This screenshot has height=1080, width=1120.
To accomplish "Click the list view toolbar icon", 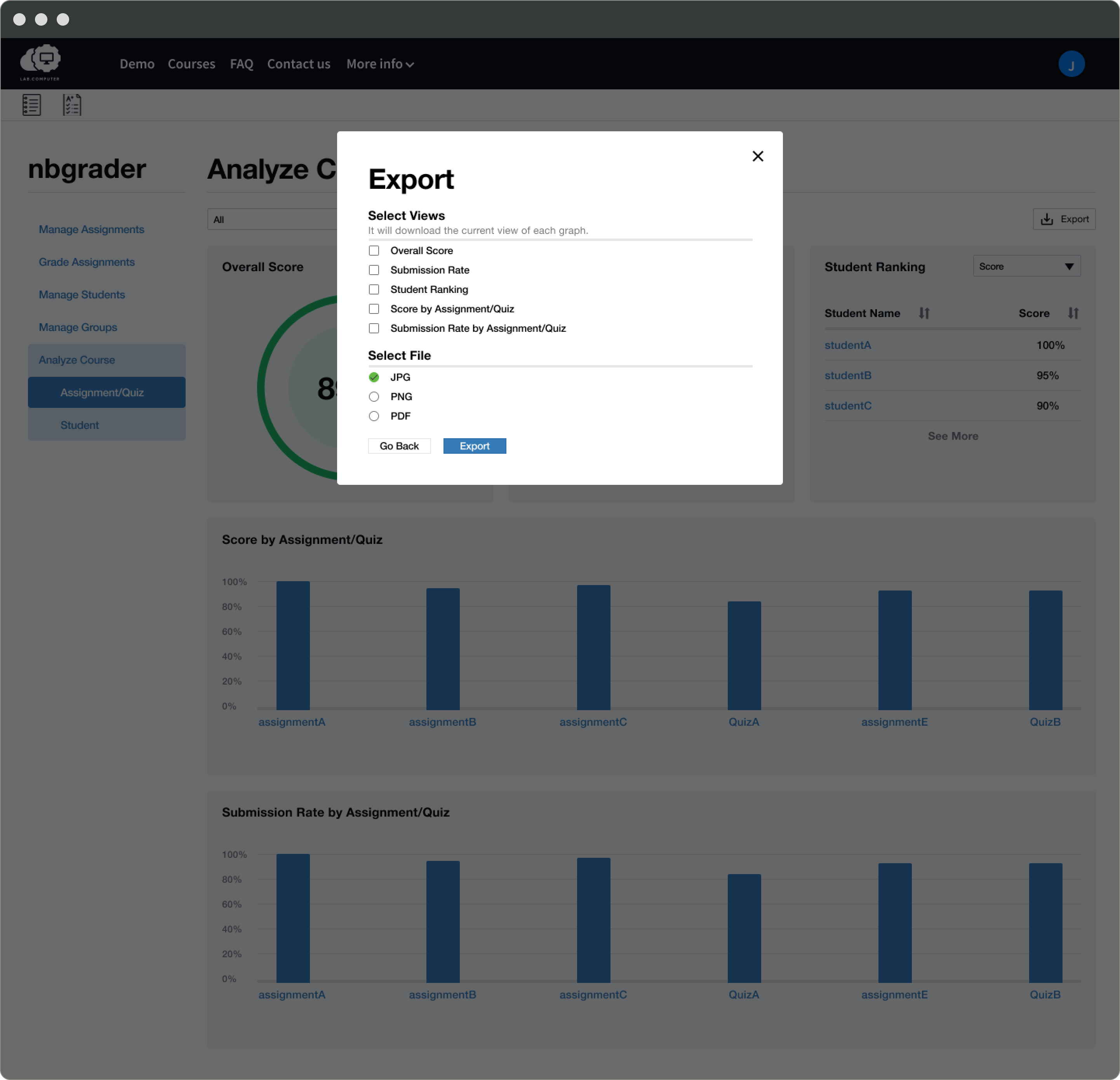I will pyautogui.click(x=31, y=105).
